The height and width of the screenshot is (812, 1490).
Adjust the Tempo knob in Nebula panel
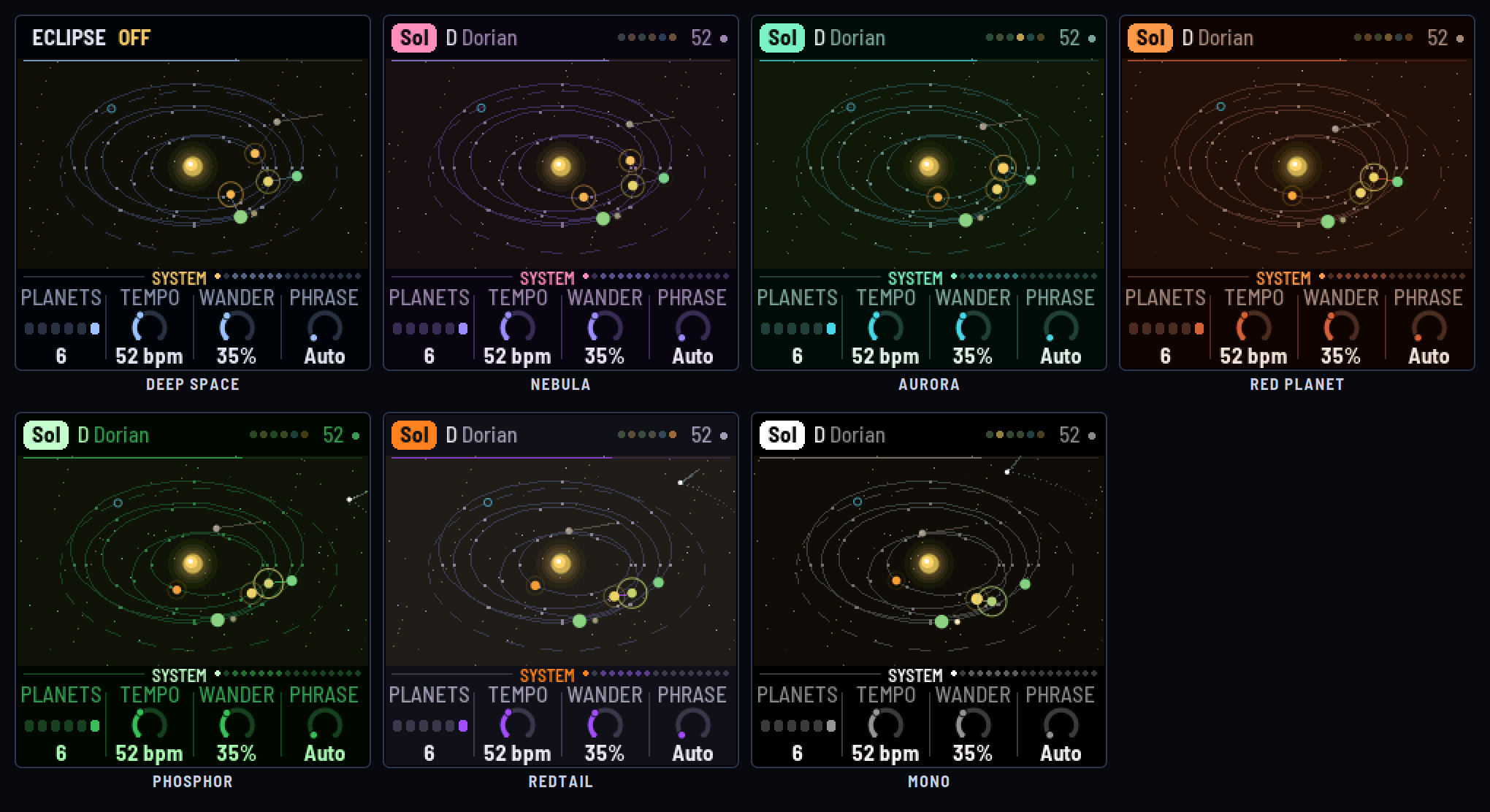517,327
